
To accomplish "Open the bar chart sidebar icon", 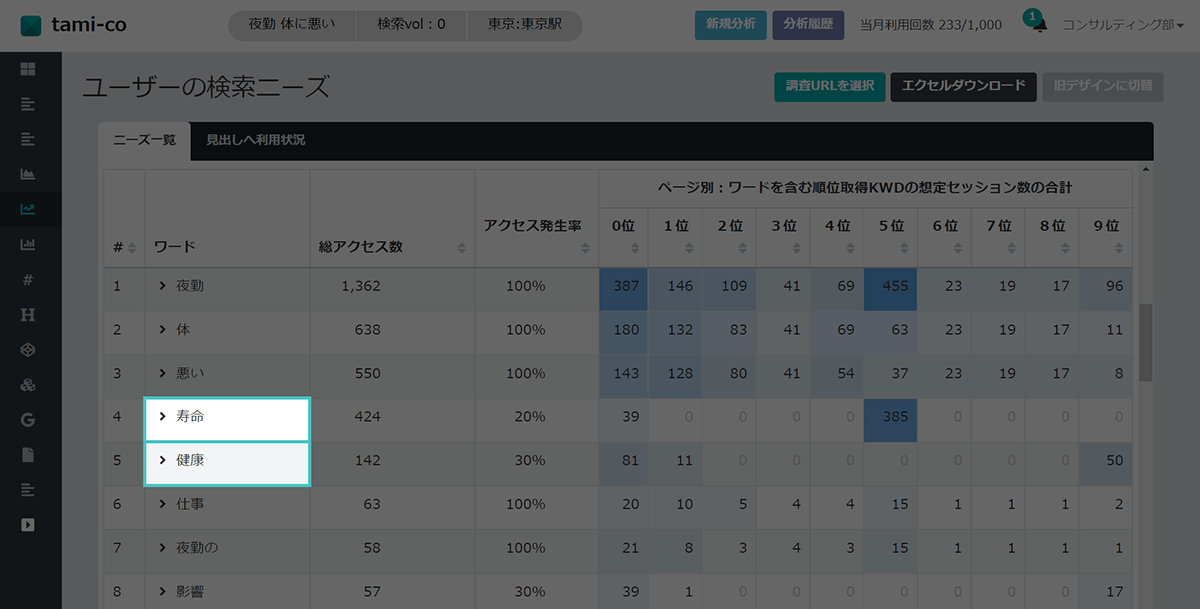I will [x=28, y=244].
